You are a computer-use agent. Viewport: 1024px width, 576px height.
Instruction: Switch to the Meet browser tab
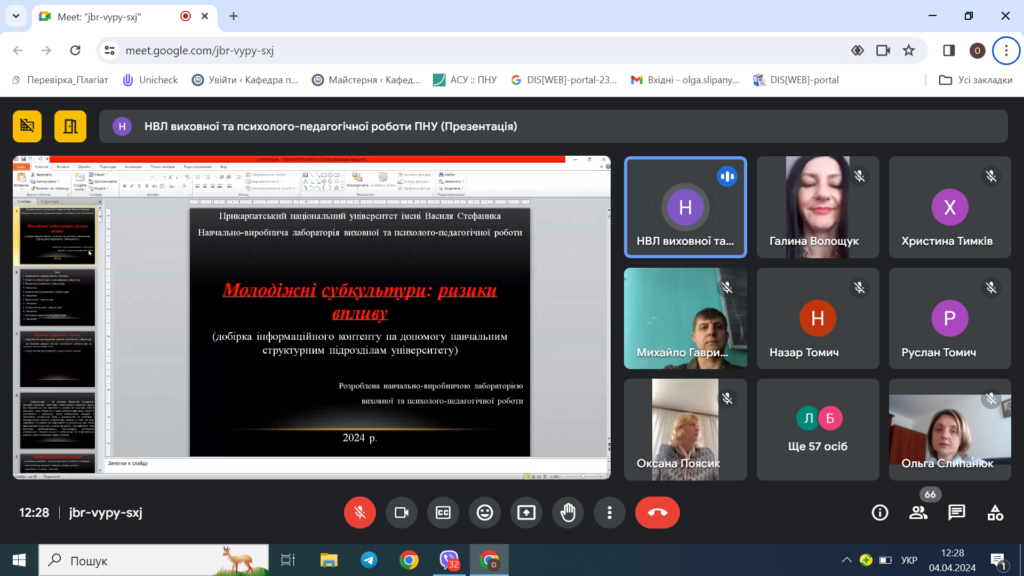110,16
